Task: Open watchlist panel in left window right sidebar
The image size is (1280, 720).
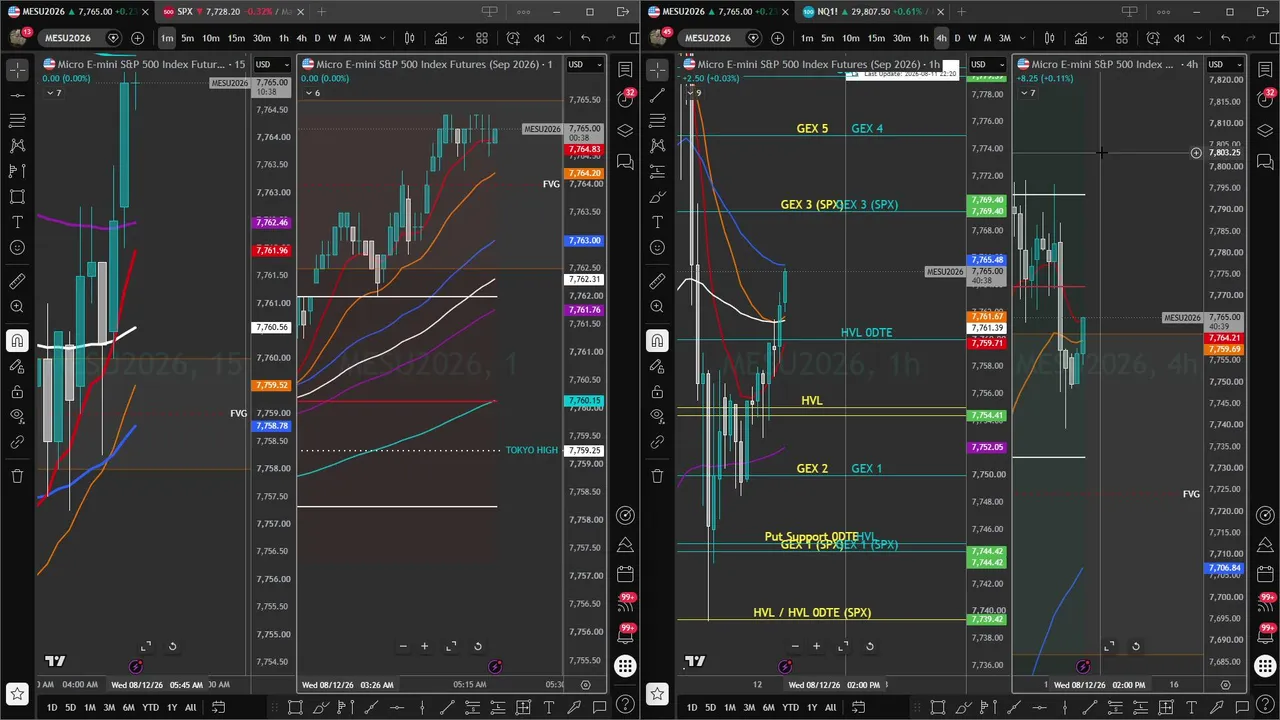Action: click(x=625, y=70)
